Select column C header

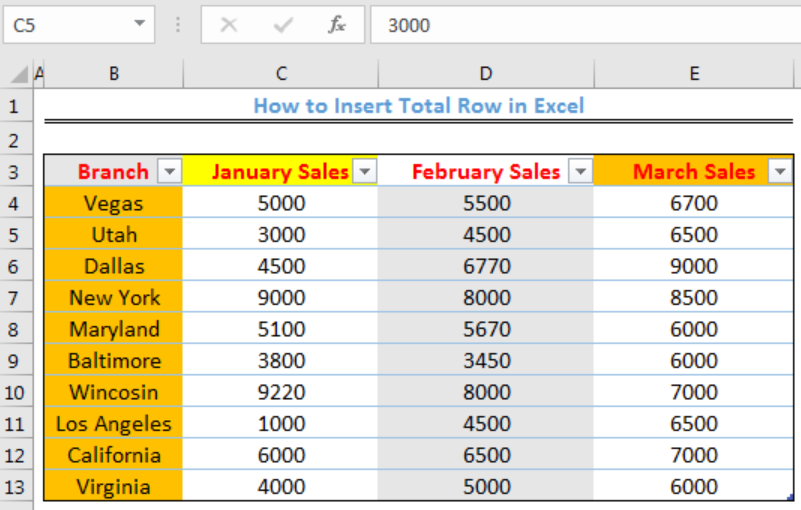[280, 74]
